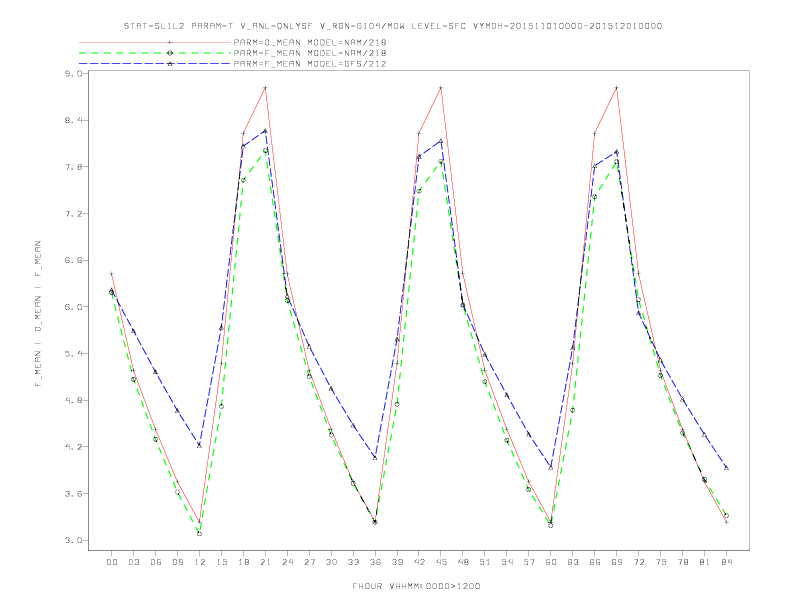Click y-axis tick label 3.0
The height and width of the screenshot is (612, 792).
click(73, 540)
